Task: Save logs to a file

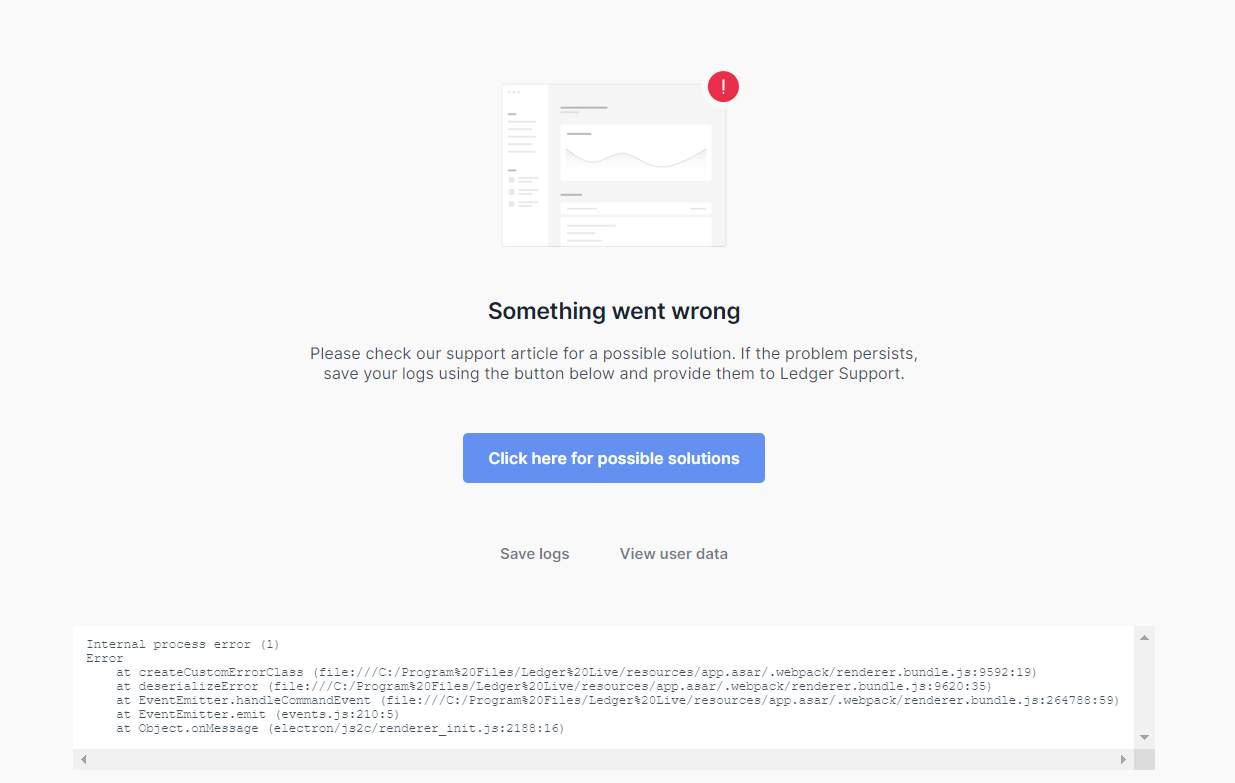Action: pyautogui.click(x=534, y=554)
